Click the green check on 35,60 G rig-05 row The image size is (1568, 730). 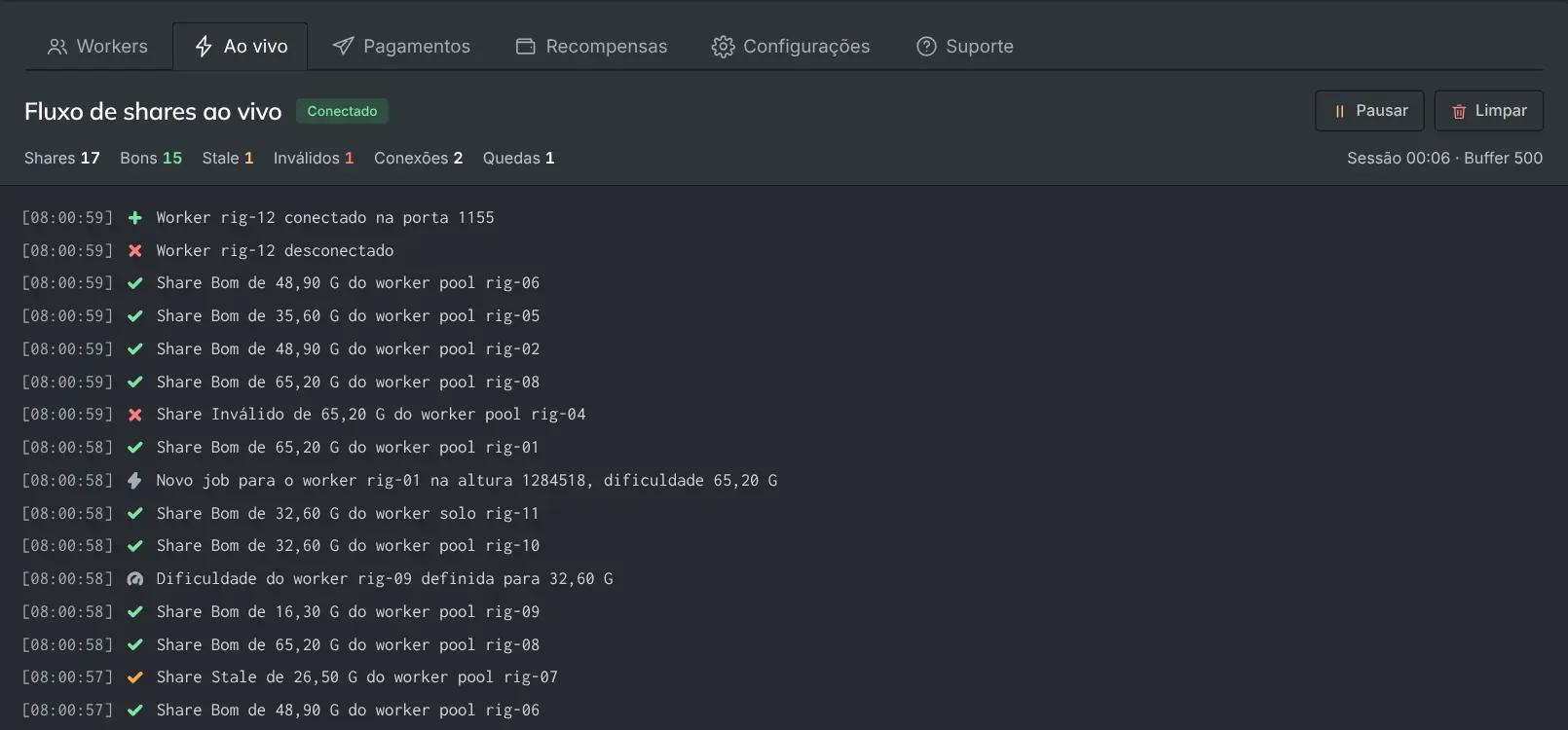(135, 316)
